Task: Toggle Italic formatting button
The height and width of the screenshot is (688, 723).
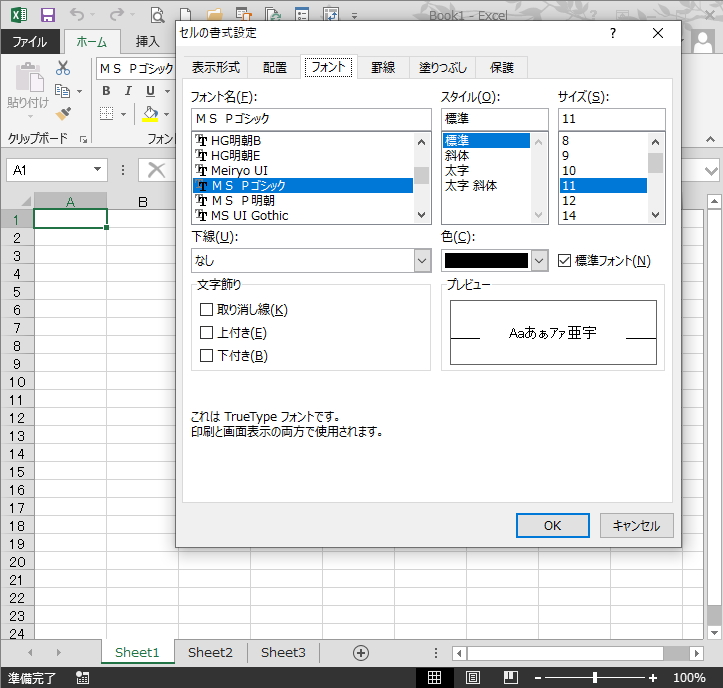Action: (x=128, y=90)
